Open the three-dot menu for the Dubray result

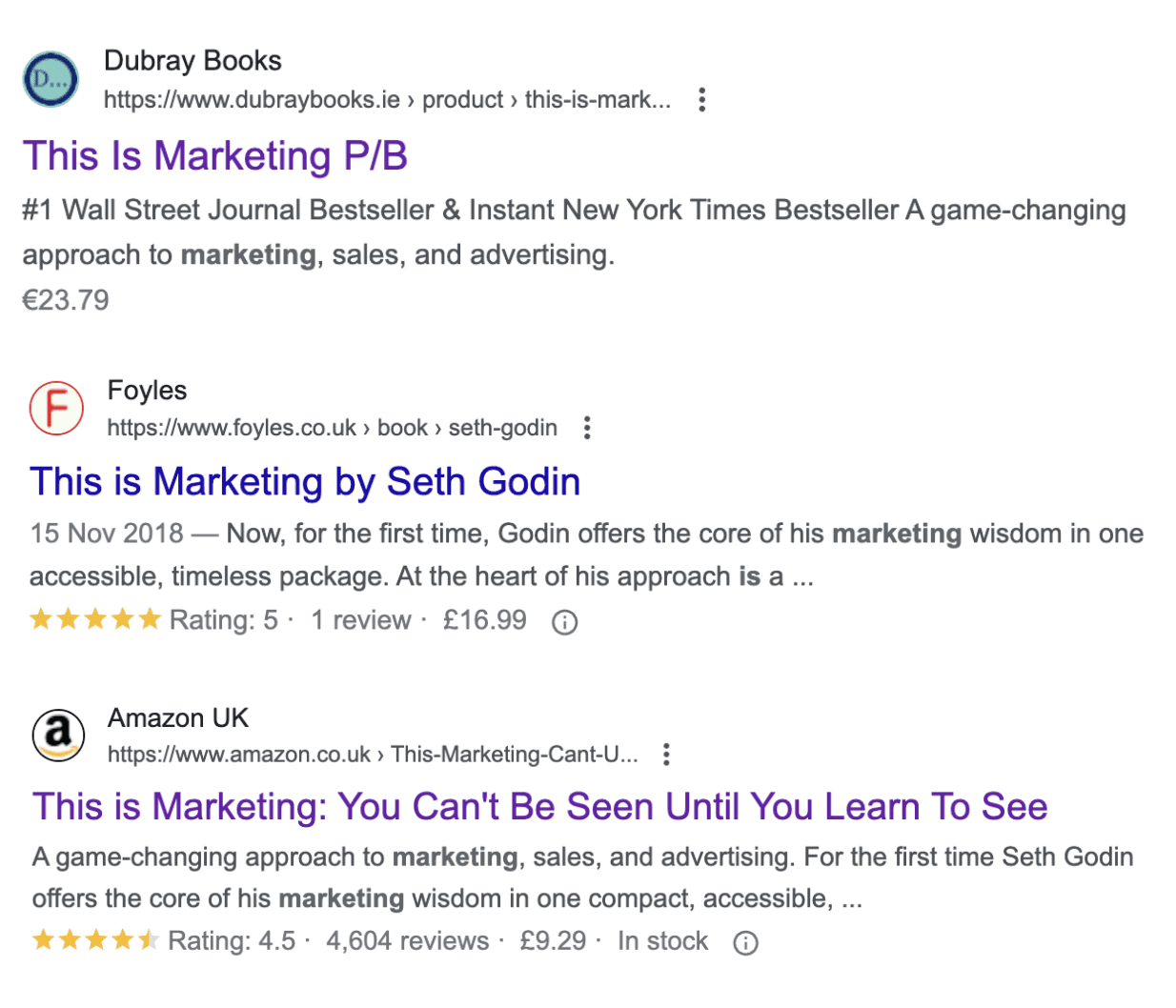[701, 99]
